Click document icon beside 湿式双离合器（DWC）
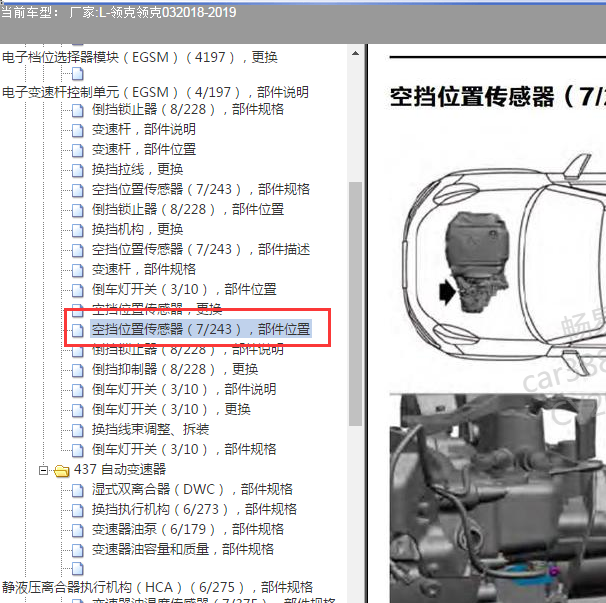This screenshot has width=606, height=603. click(x=78, y=491)
